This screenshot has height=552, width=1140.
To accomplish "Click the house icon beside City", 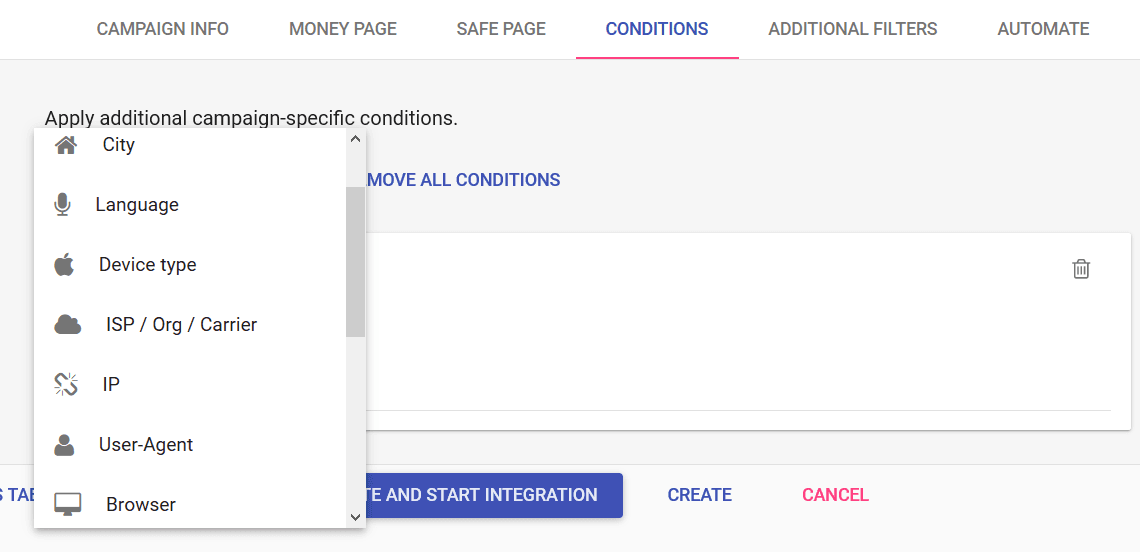I will click(x=66, y=145).
